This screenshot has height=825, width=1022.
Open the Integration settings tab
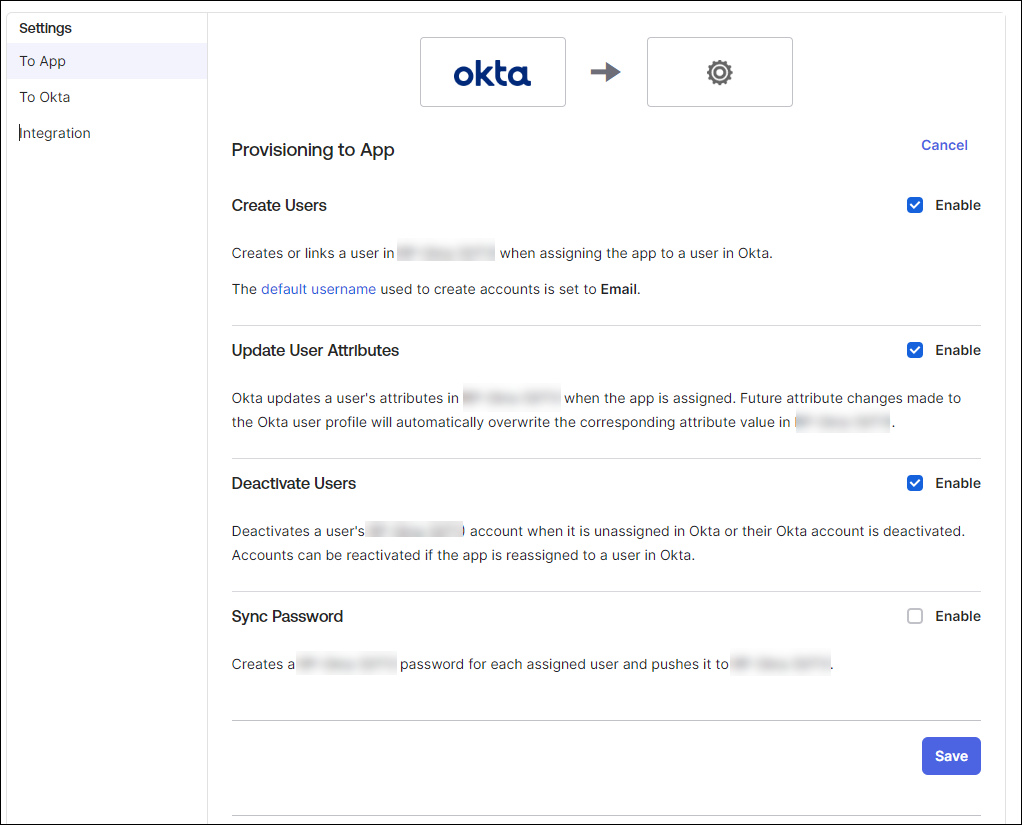tap(55, 133)
